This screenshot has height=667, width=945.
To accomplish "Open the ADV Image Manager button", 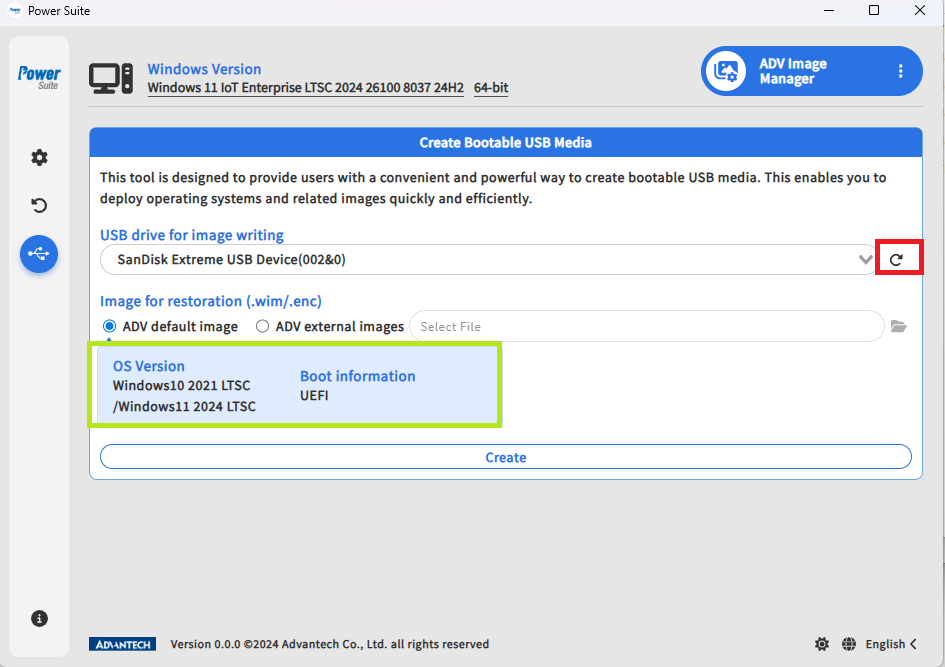I will pyautogui.click(x=811, y=71).
